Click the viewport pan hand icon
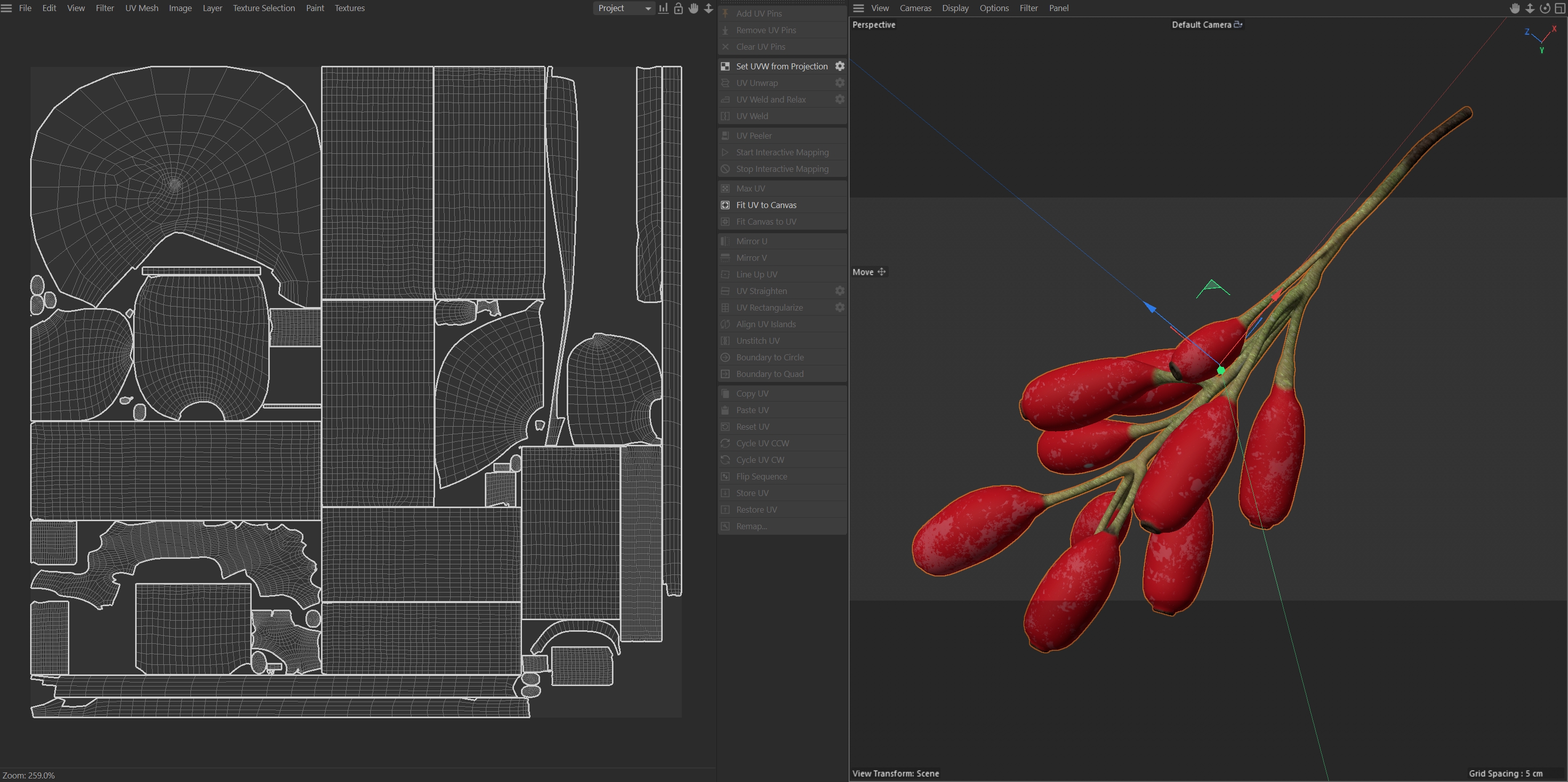Viewport: 1568px width, 782px height. [x=1515, y=8]
